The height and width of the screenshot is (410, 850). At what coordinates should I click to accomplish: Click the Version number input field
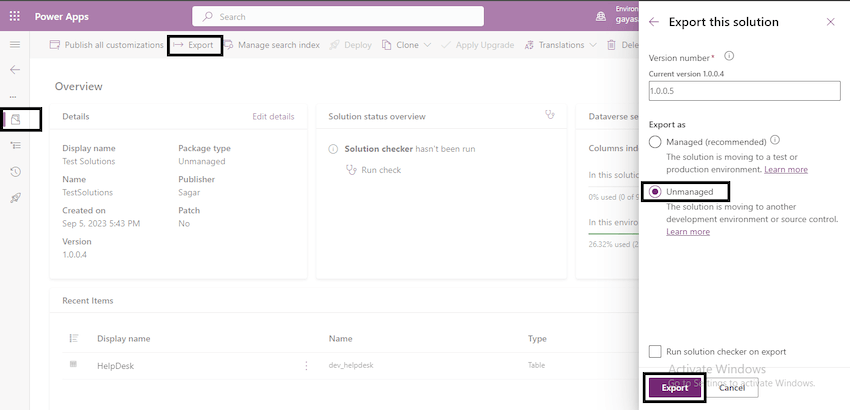(744, 91)
